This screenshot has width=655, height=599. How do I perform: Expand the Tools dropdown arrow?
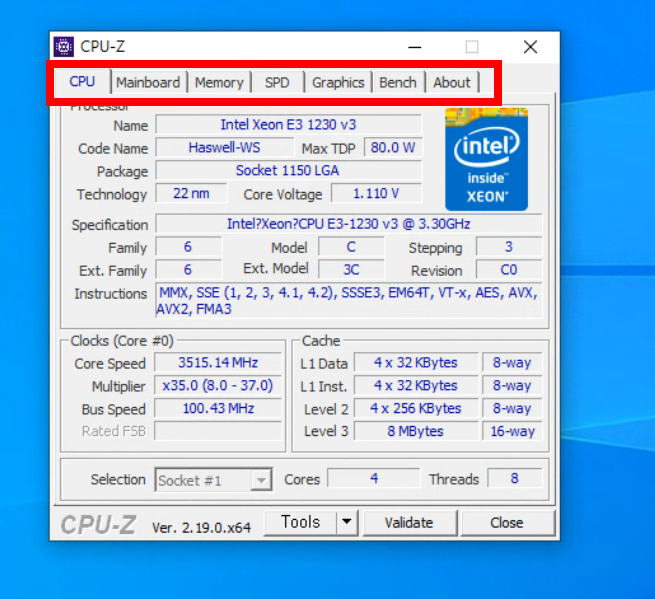[x=347, y=522]
